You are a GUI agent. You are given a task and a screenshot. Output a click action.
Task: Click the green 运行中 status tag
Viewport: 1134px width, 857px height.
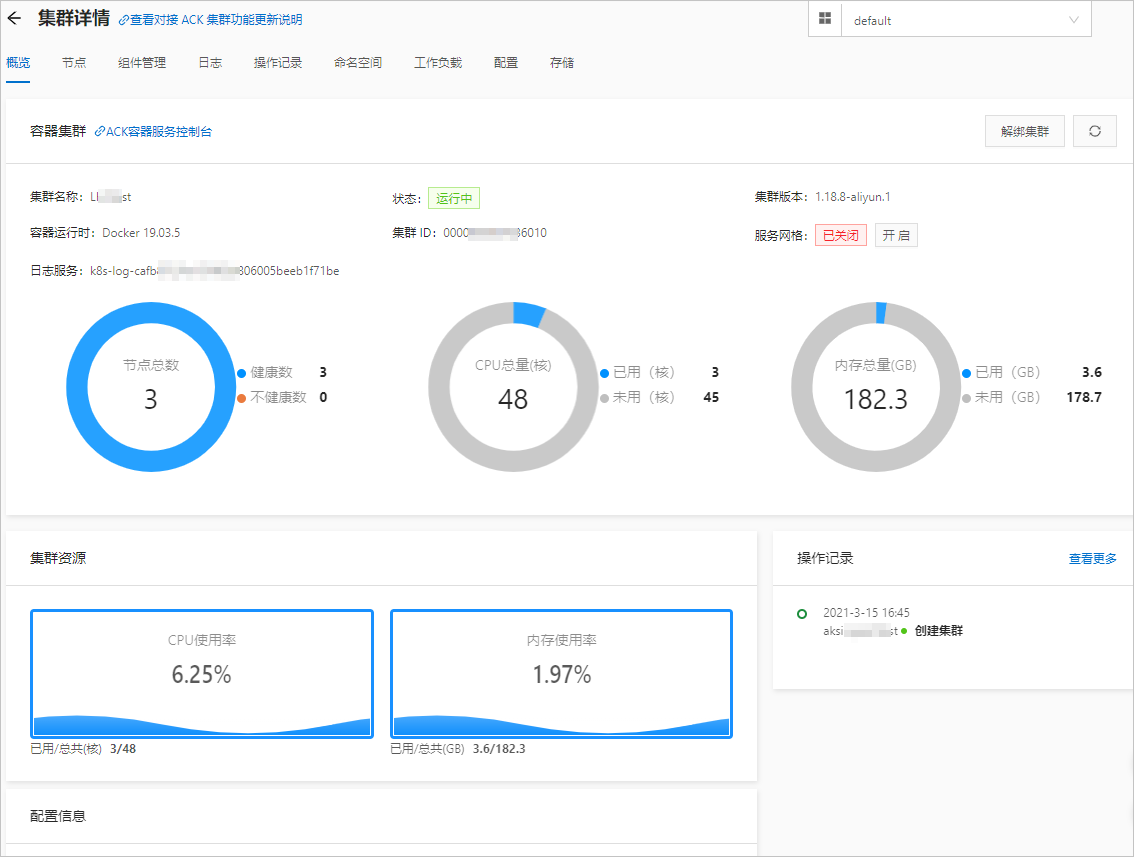[x=453, y=198]
